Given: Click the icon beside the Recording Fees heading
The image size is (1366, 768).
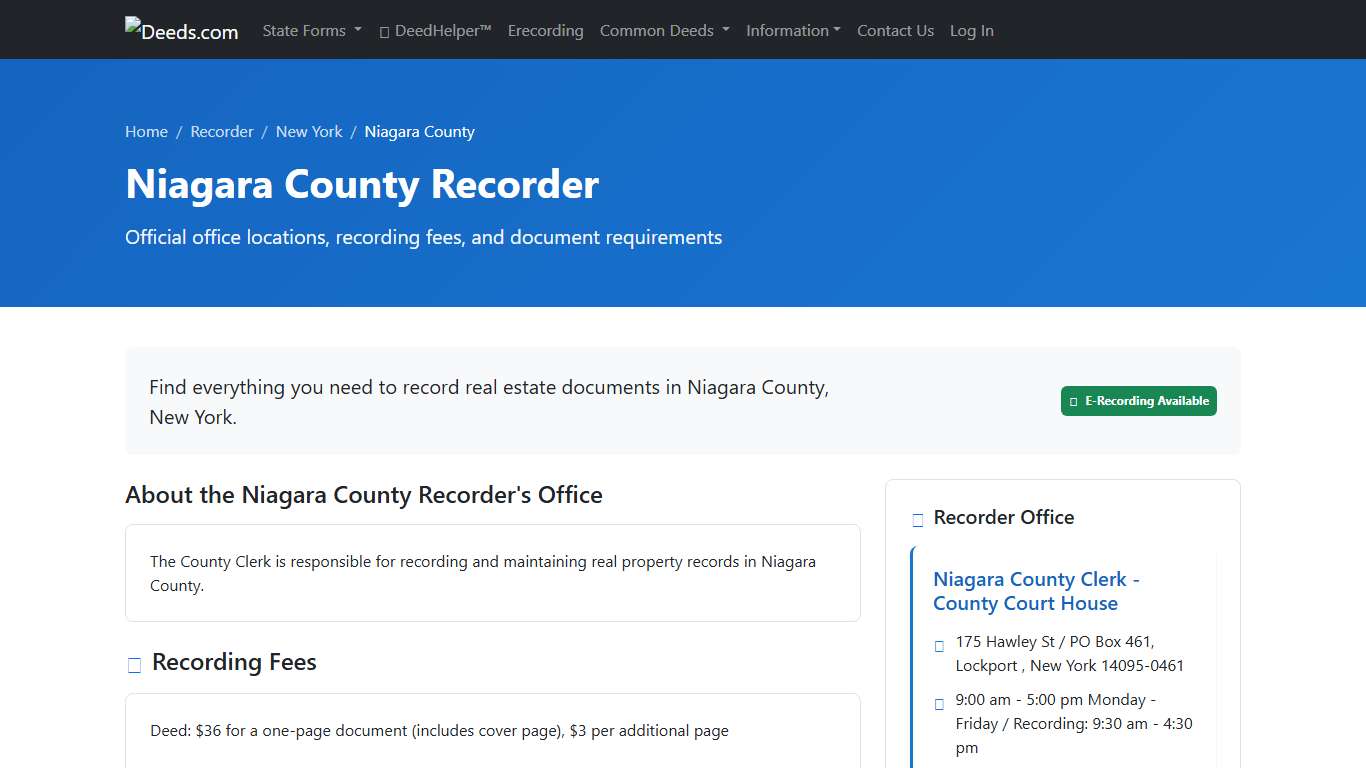Looking at the screenshot, I should tap(133, 664).
